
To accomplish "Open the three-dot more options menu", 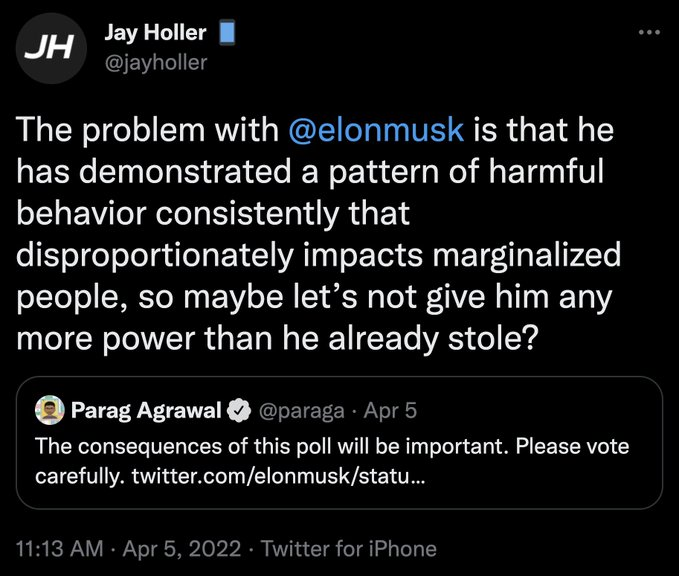I will tap(649, 33).
